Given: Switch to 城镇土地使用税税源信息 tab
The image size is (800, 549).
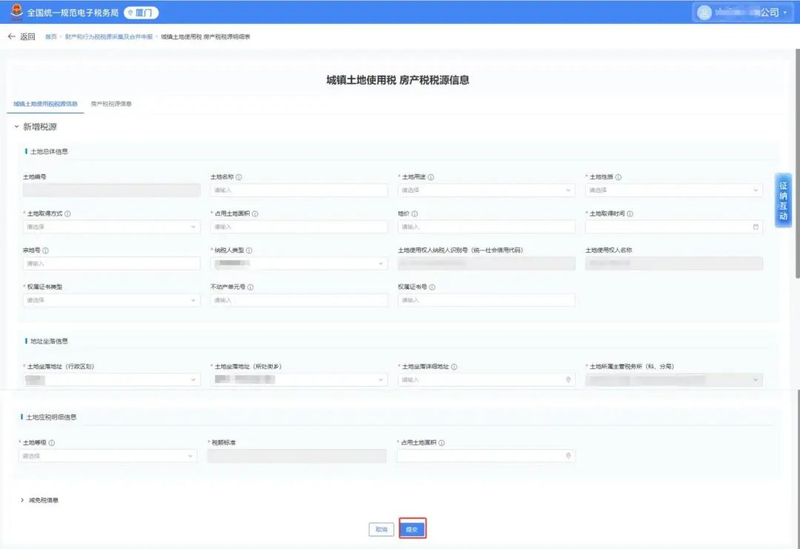Looking at the screenshot, I should click(45, 104).
